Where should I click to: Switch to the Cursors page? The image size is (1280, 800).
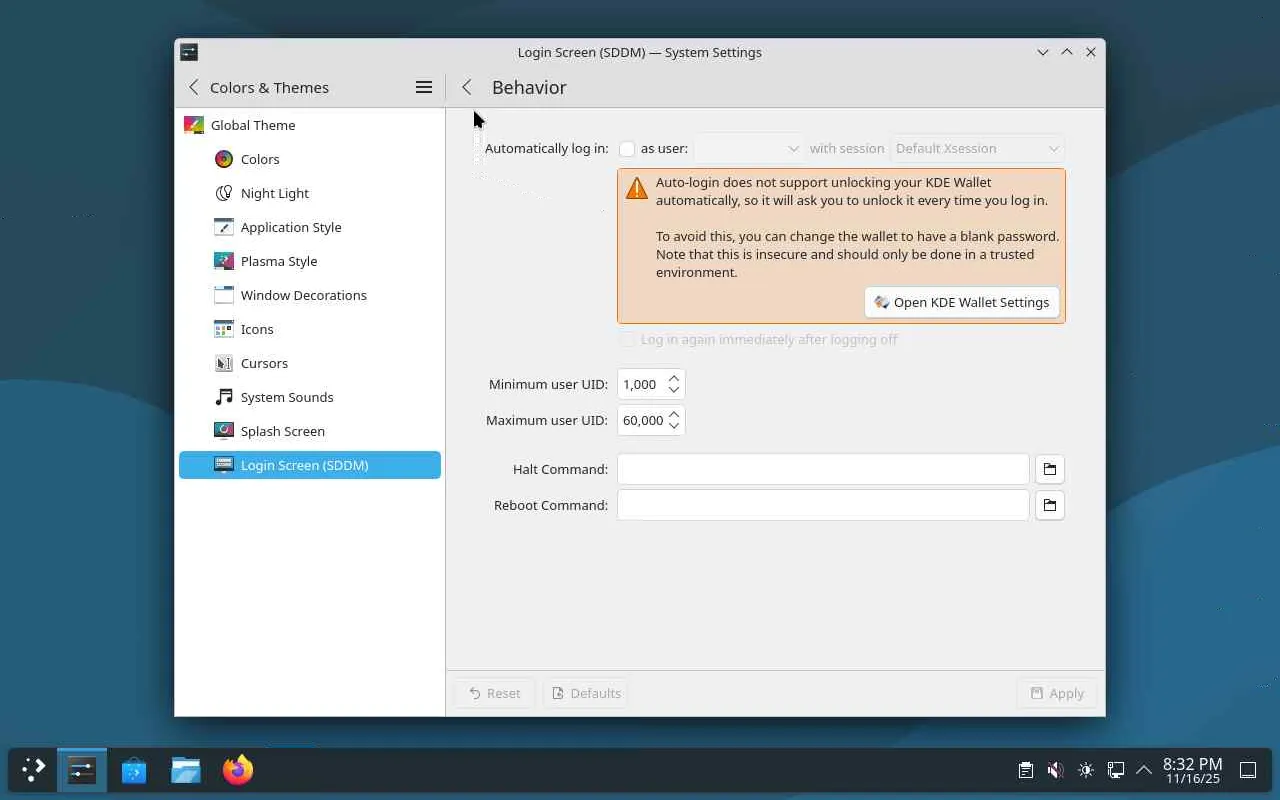[x=310, y=363]
